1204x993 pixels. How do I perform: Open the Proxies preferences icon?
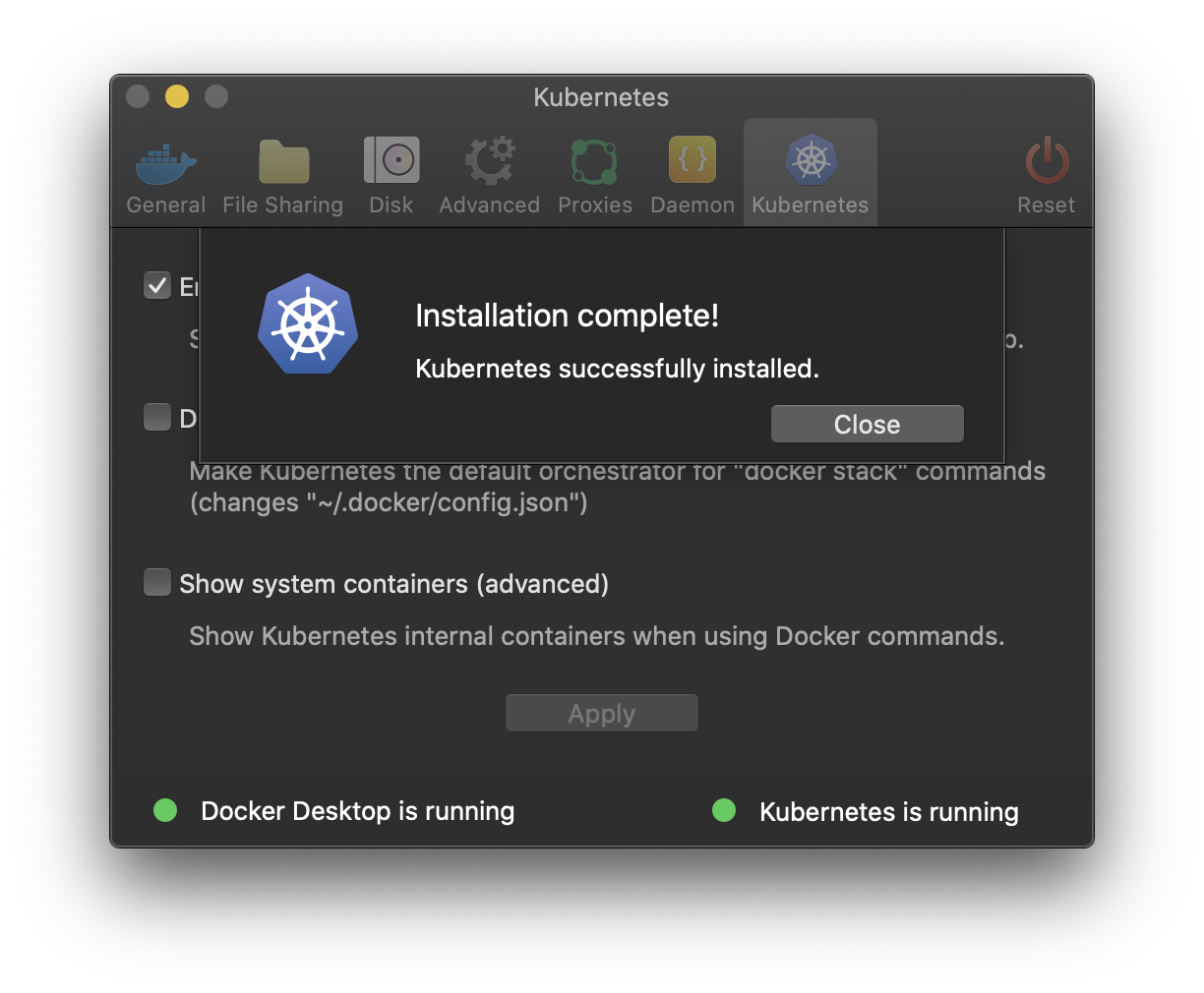pyautogui.click(x=595, y=161)
